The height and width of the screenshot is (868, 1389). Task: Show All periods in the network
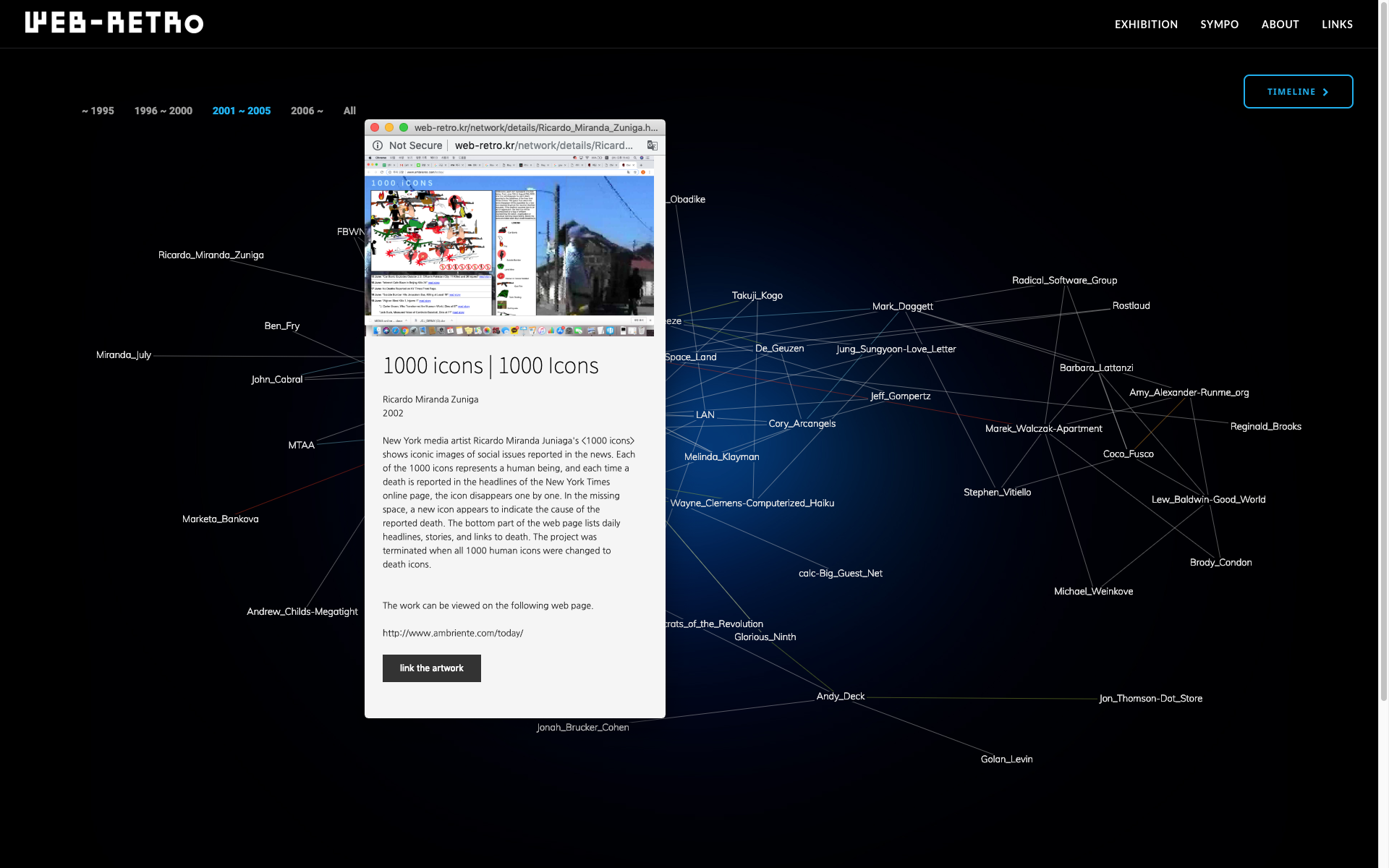pyautogui.click(x=349, y=111)
